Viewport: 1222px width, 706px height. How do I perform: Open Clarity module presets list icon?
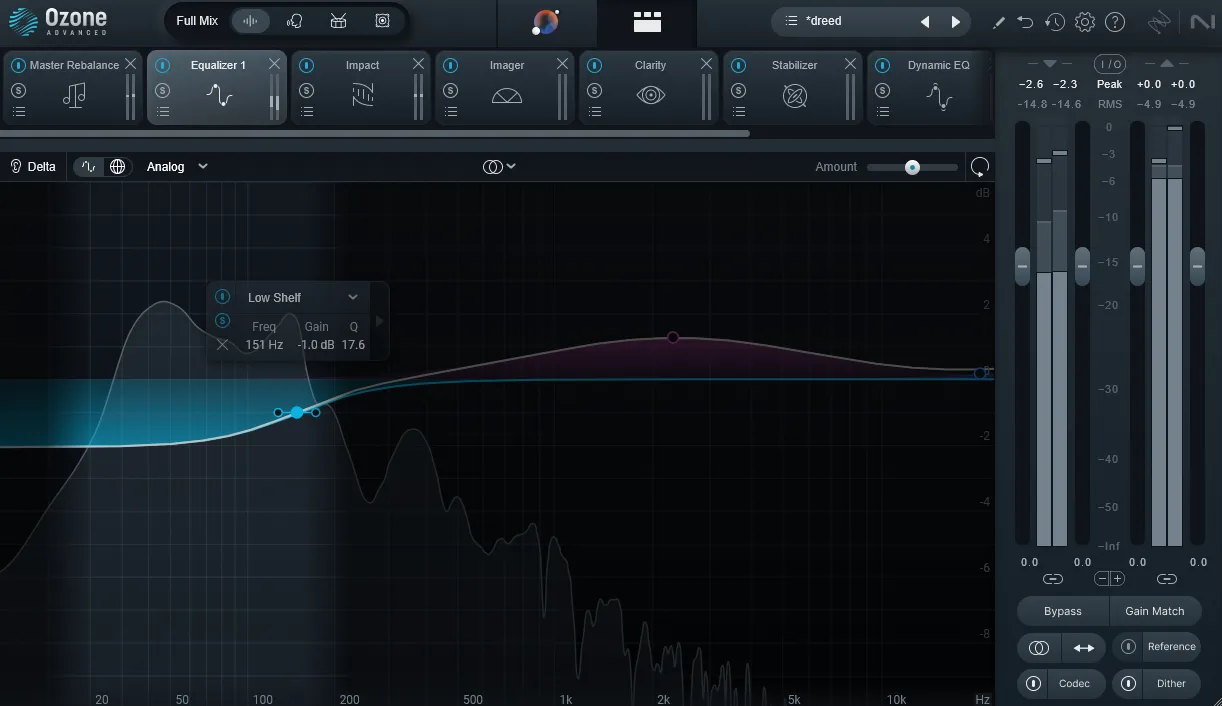pyautogui.click(x=594, y=112)
